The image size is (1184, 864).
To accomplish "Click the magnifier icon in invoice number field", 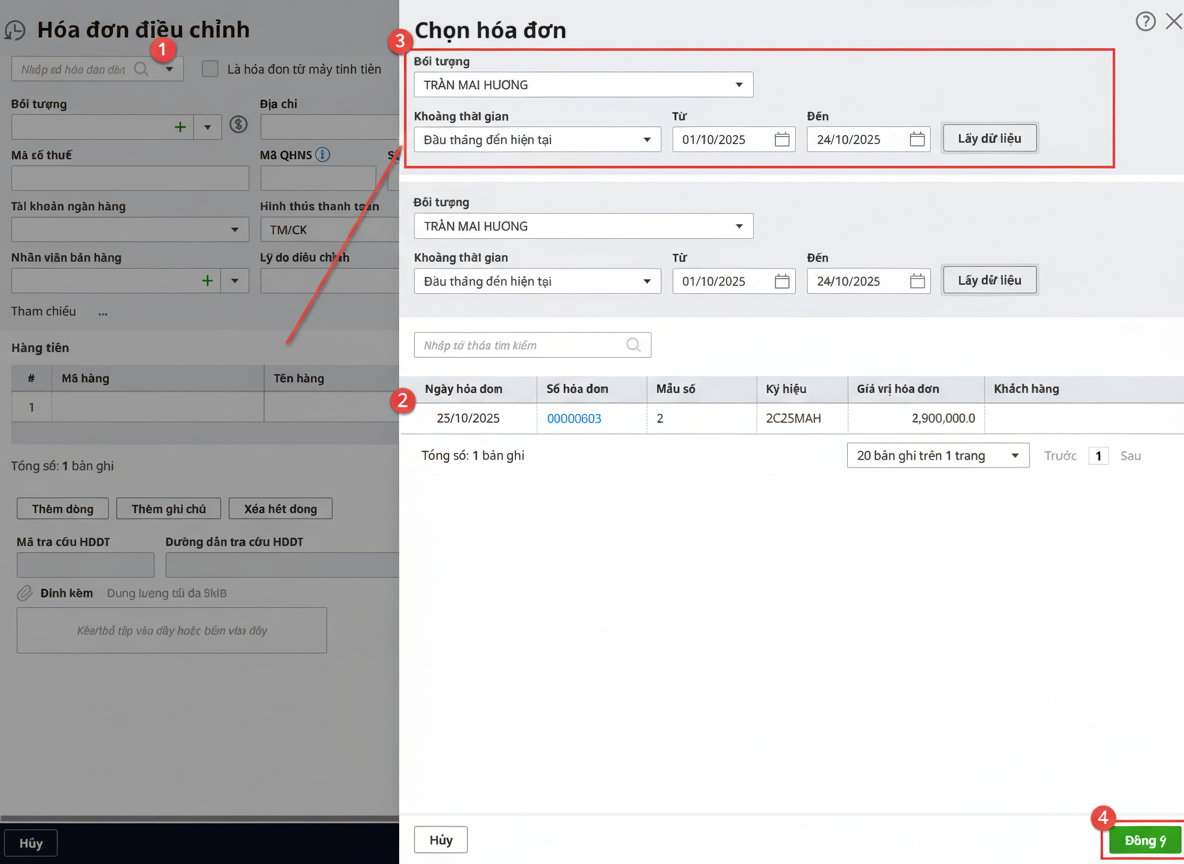I will coord(141,69).
